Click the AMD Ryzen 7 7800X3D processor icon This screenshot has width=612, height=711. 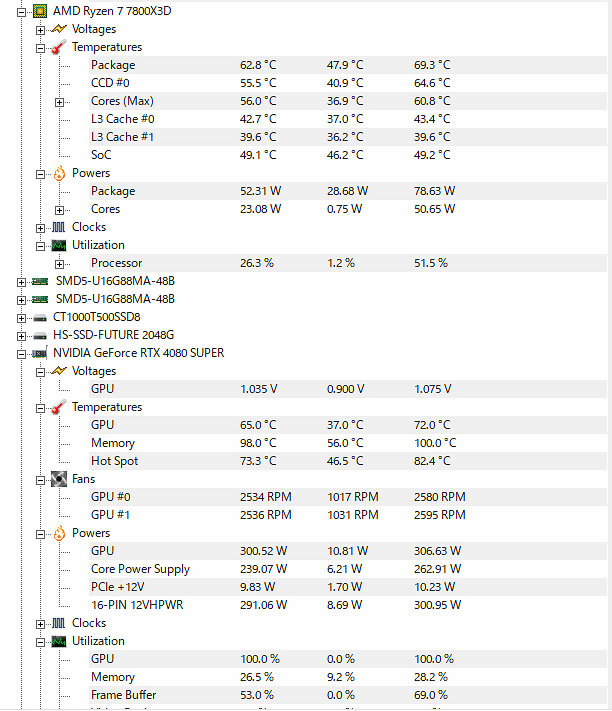point(40,11)
